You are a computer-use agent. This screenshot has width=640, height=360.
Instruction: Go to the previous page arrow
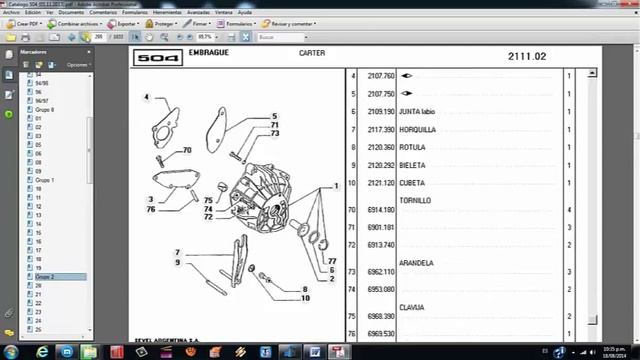point(71,38)
